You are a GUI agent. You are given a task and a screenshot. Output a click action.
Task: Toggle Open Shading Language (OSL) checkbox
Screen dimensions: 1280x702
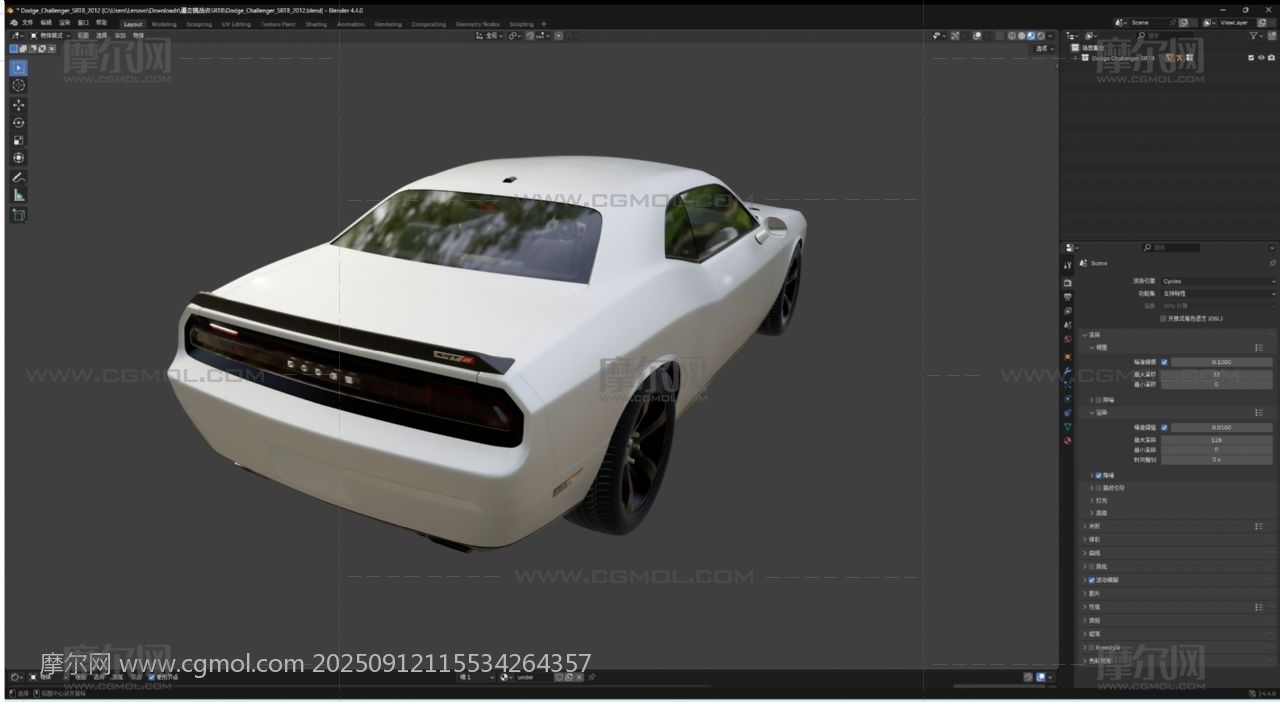[x=1163, y=318]
